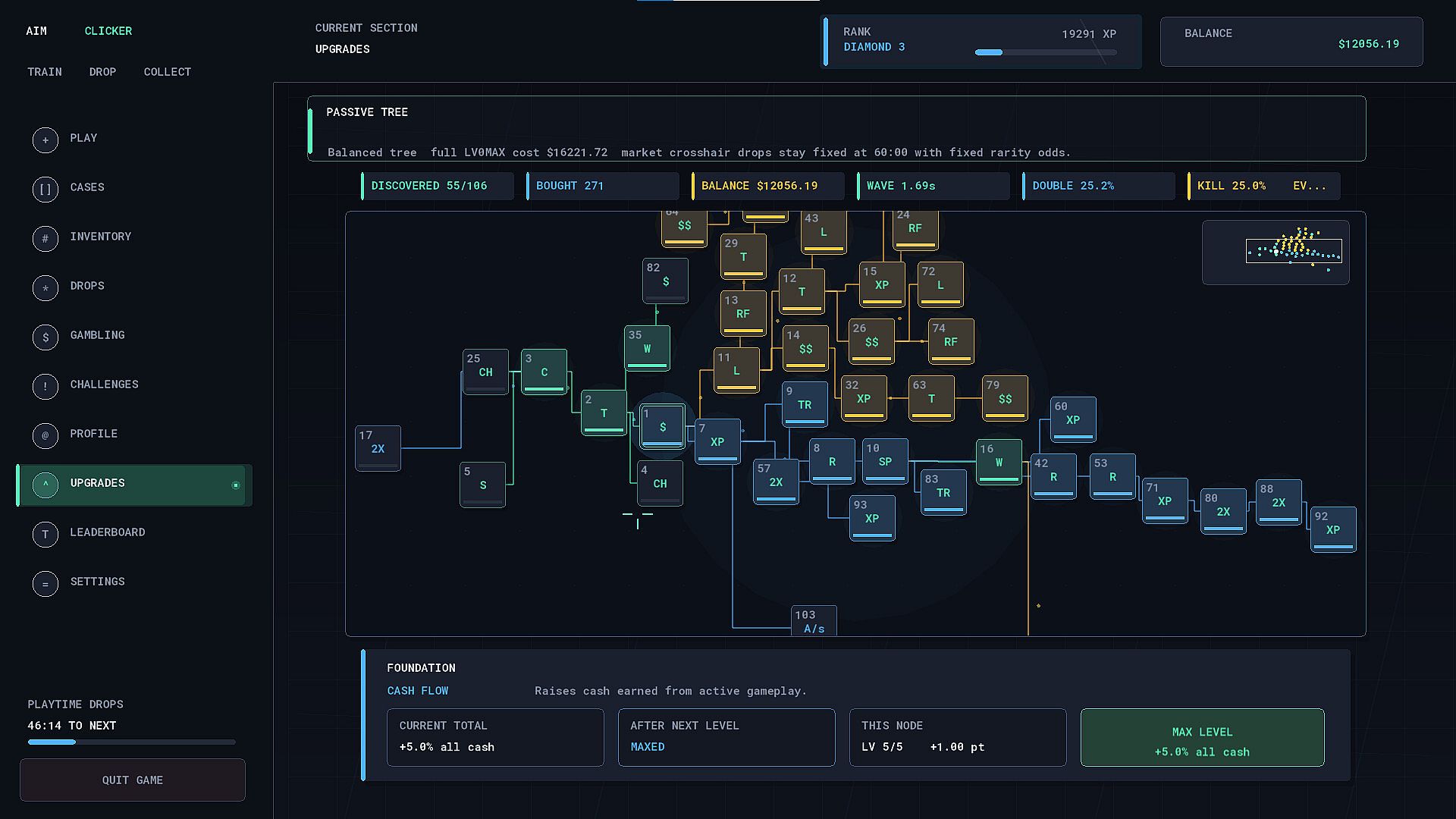This screenshot has height=819, width=1456.
Task: Select node 10 SP tile
Action: [885, 461]
